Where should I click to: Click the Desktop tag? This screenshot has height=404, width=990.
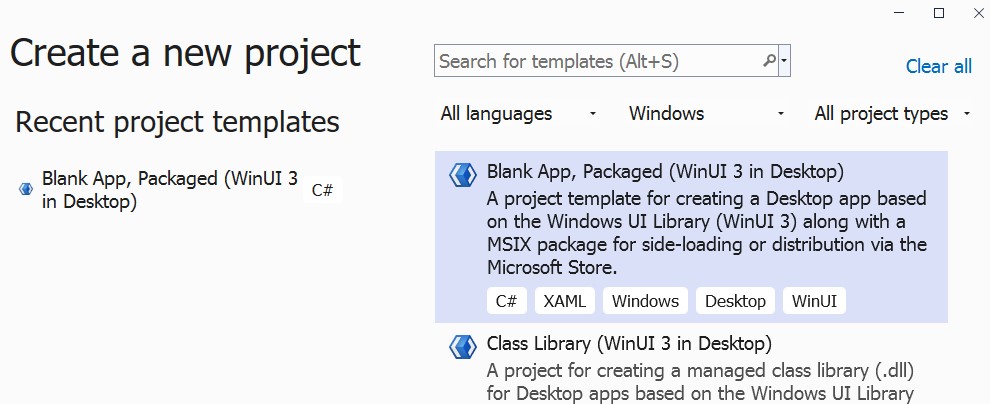coord(735,301)
